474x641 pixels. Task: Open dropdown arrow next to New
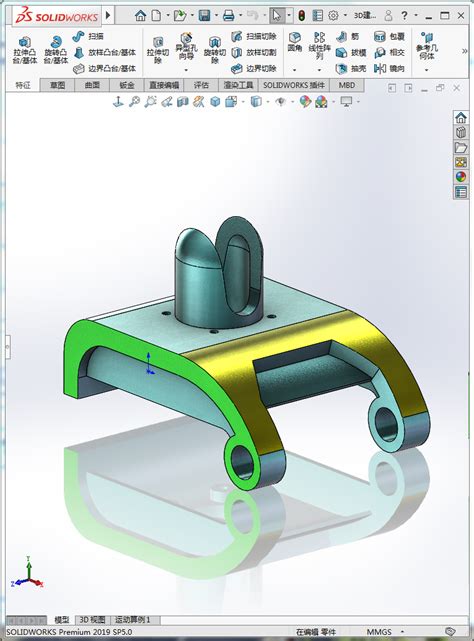[x=168, y=16]
